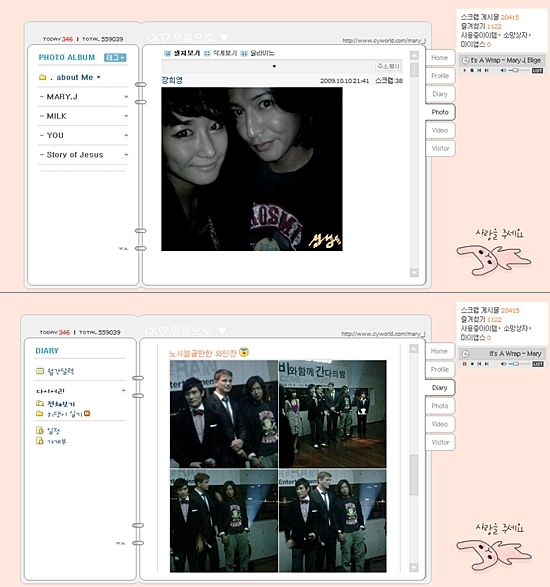The height and width of the screenshot is (587, 550).
Task: Select the Profile tab beside the photo album
Action: point(440,76)
